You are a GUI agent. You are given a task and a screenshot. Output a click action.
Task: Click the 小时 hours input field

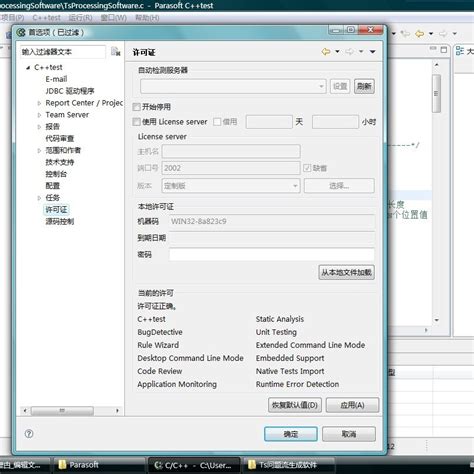335,122
